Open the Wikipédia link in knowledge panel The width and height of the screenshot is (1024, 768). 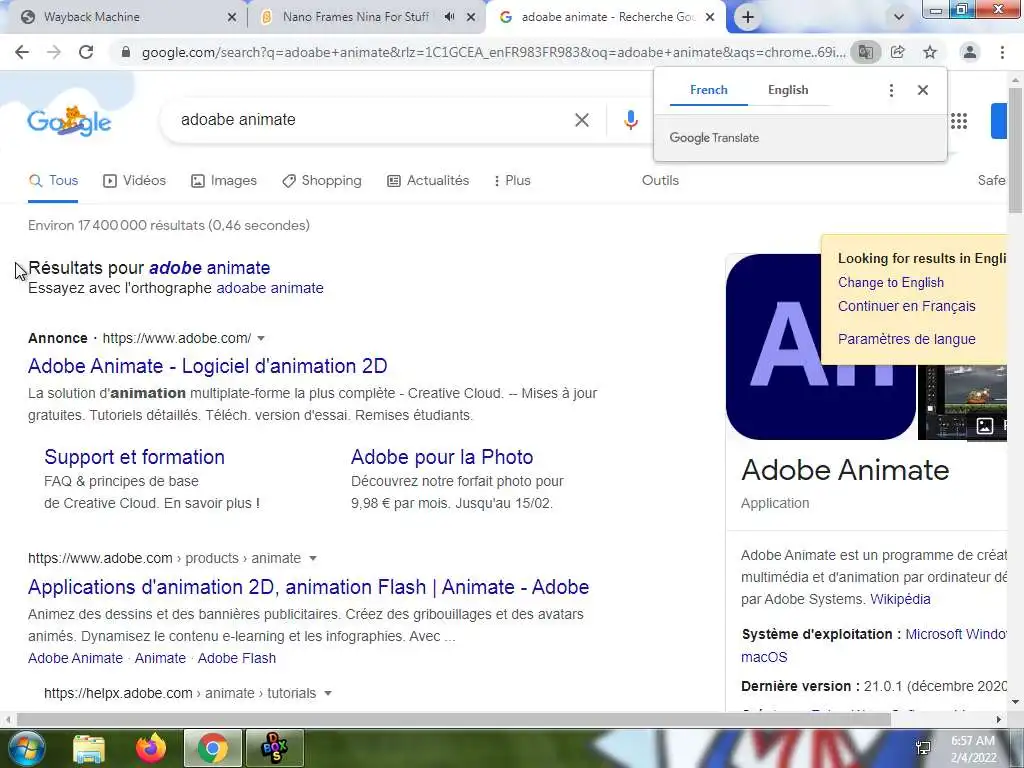[900, 599]
